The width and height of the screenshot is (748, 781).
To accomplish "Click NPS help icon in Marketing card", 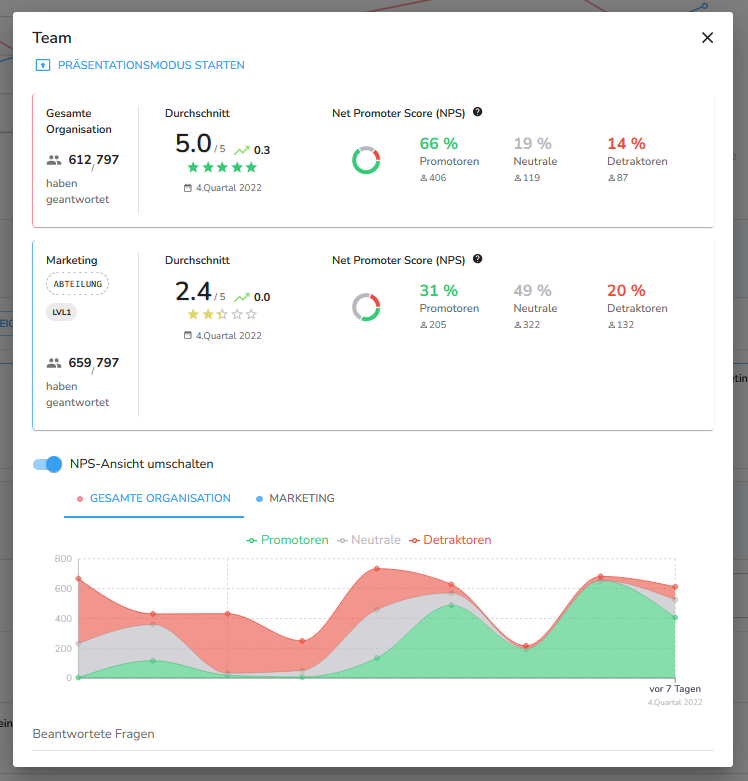I will coord(477,259).
